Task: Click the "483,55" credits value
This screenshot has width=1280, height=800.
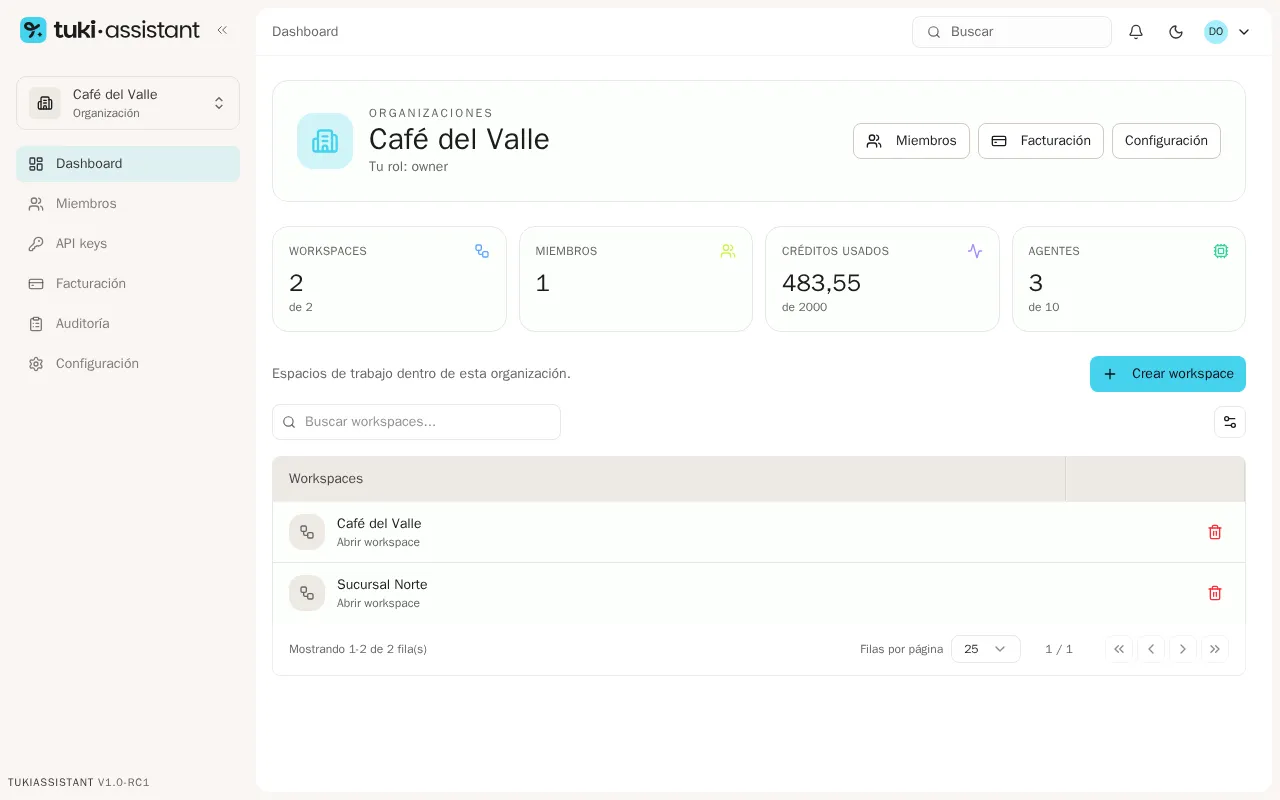Action: click(821, 283)
